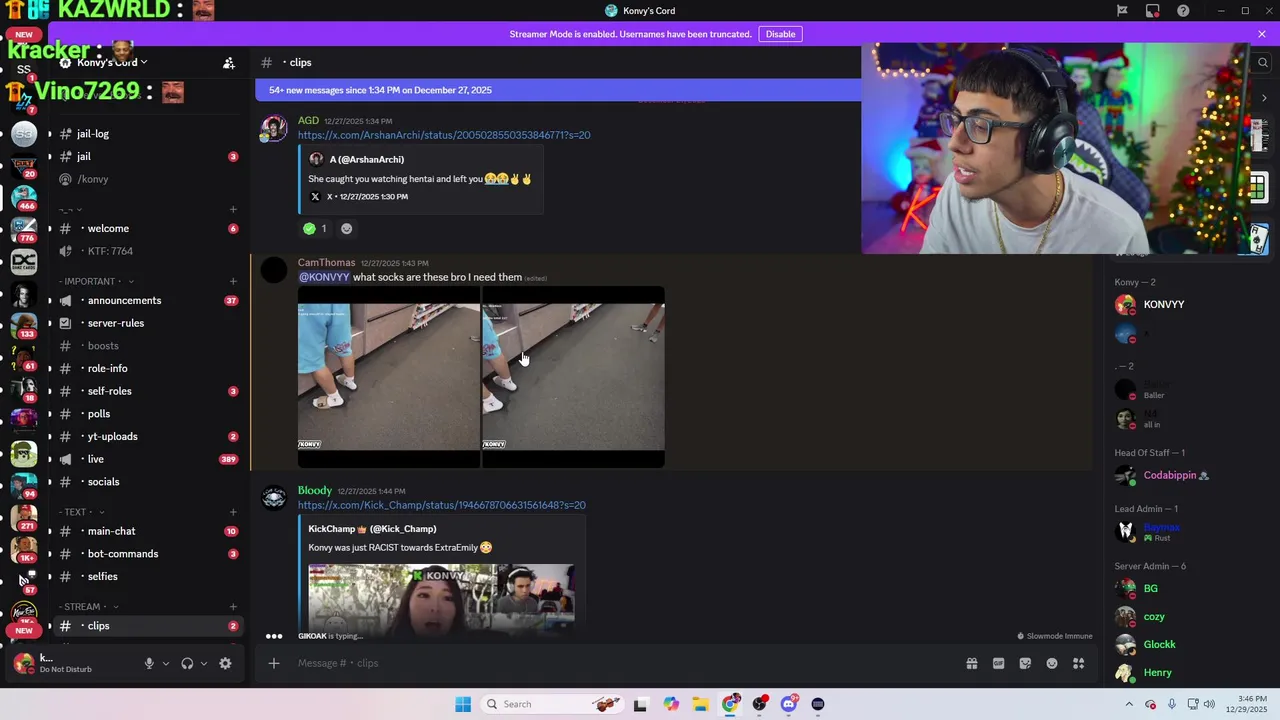This screenshot has height=720, width=1280.
Task: Open the selfies channel
Action: [x=146, y=577]
